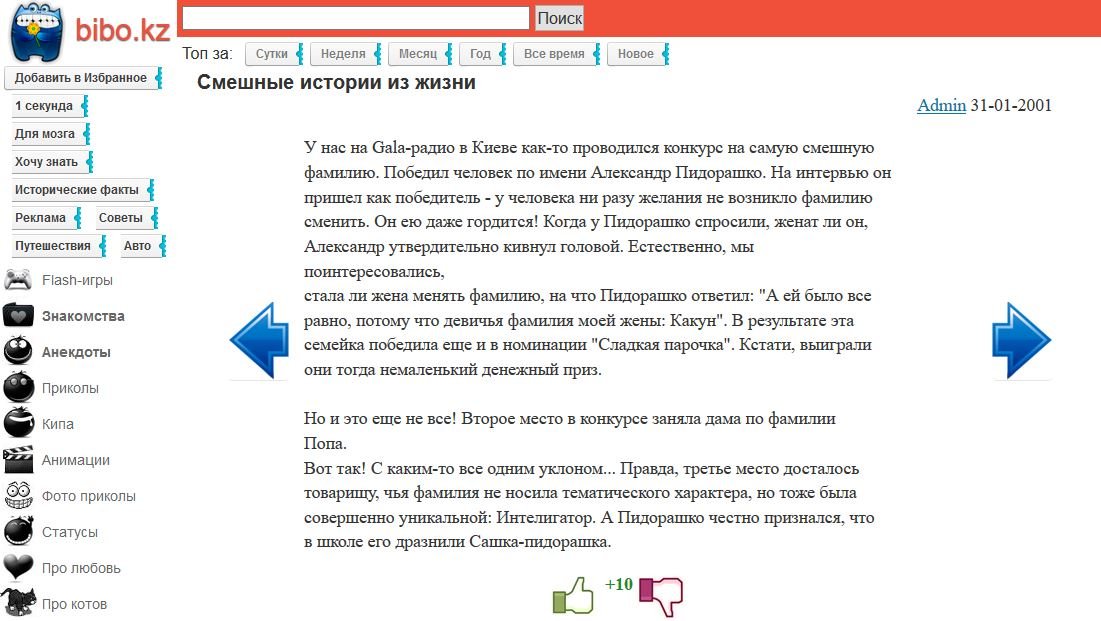Open the Исторические факты category
Screen dimensions: 1101x621
pos(76,190)
